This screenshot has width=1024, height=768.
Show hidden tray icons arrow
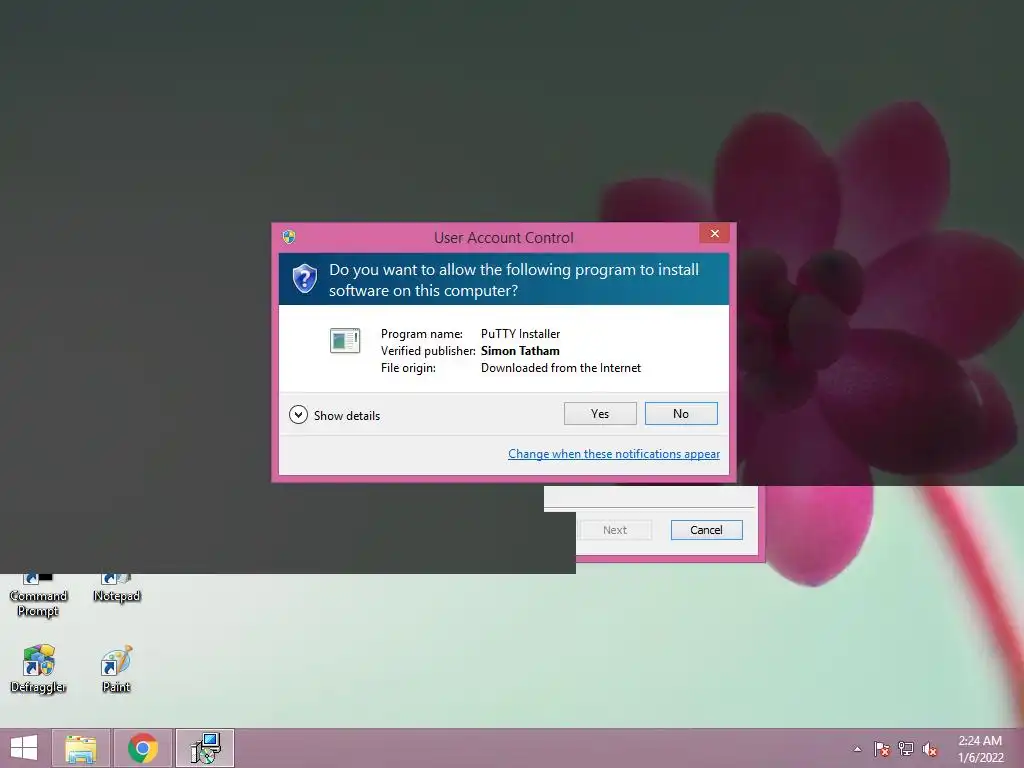pos(857,749)
